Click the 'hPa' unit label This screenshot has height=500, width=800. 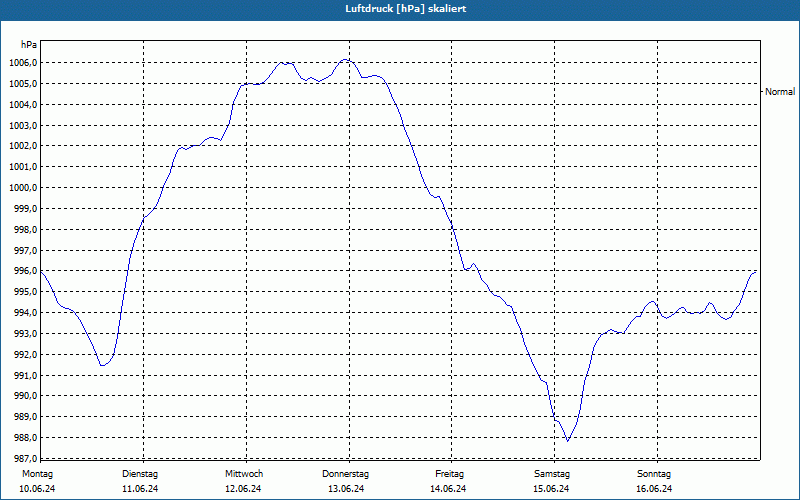29,45
